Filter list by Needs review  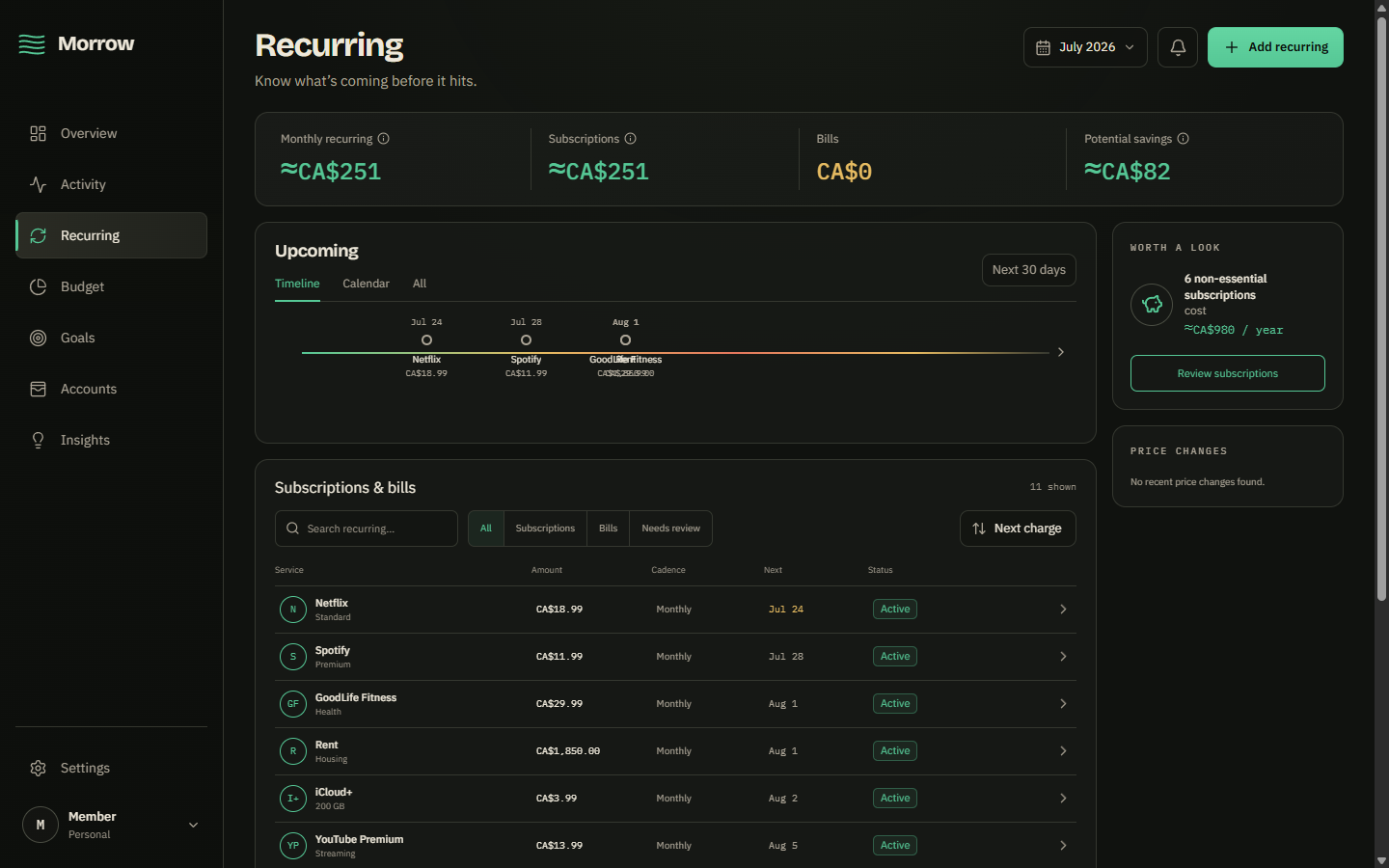click(670, 529)
